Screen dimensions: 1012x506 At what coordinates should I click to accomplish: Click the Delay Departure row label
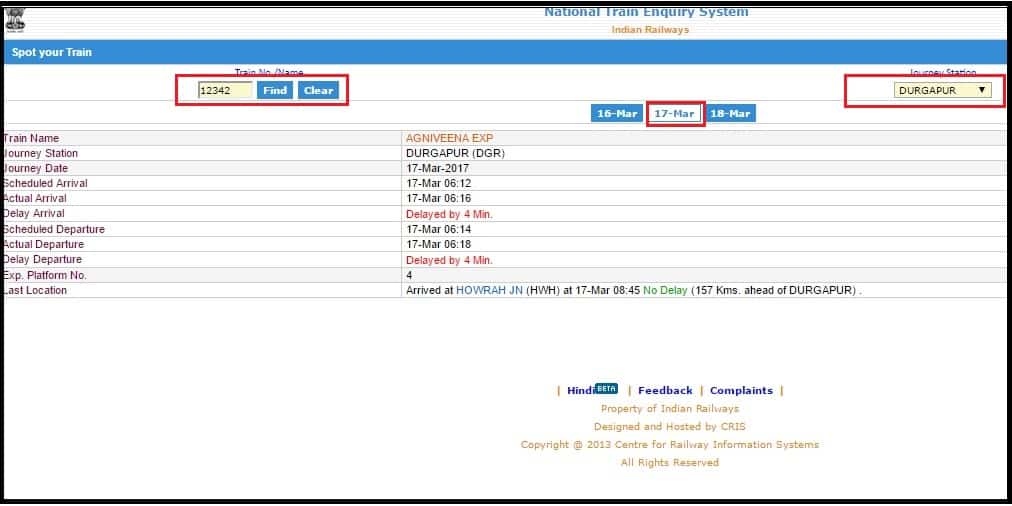point(43,259)
